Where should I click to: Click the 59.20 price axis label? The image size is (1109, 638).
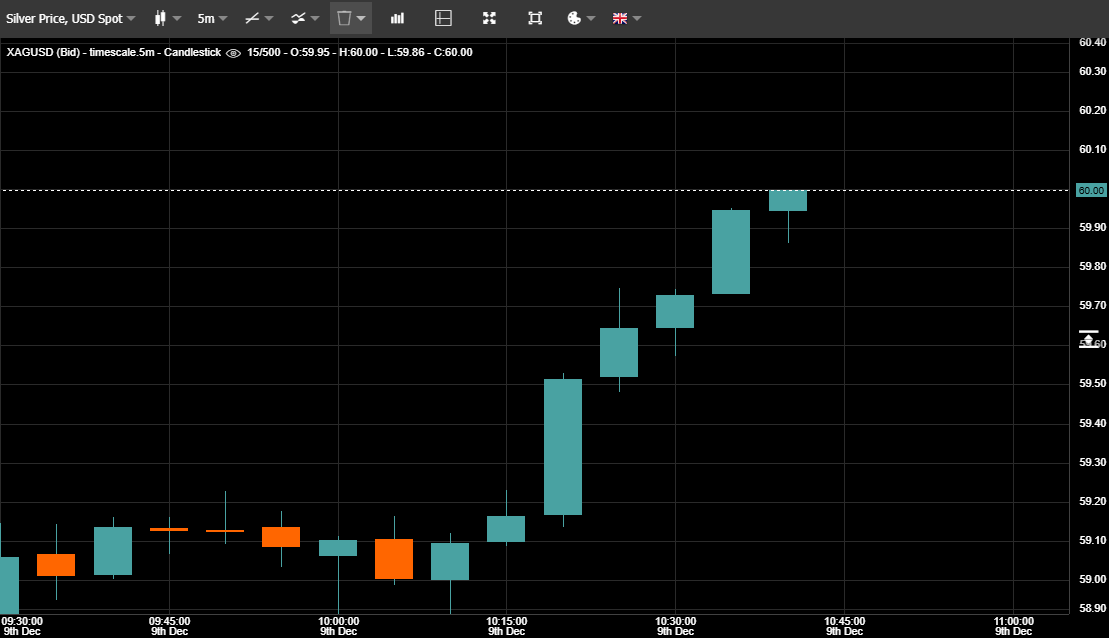(x=1092, y=501)
